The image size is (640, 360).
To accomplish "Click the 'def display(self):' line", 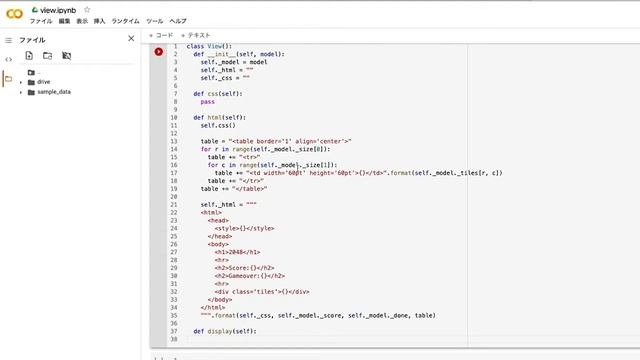I will pyautogui.click(x=225, y=331).
